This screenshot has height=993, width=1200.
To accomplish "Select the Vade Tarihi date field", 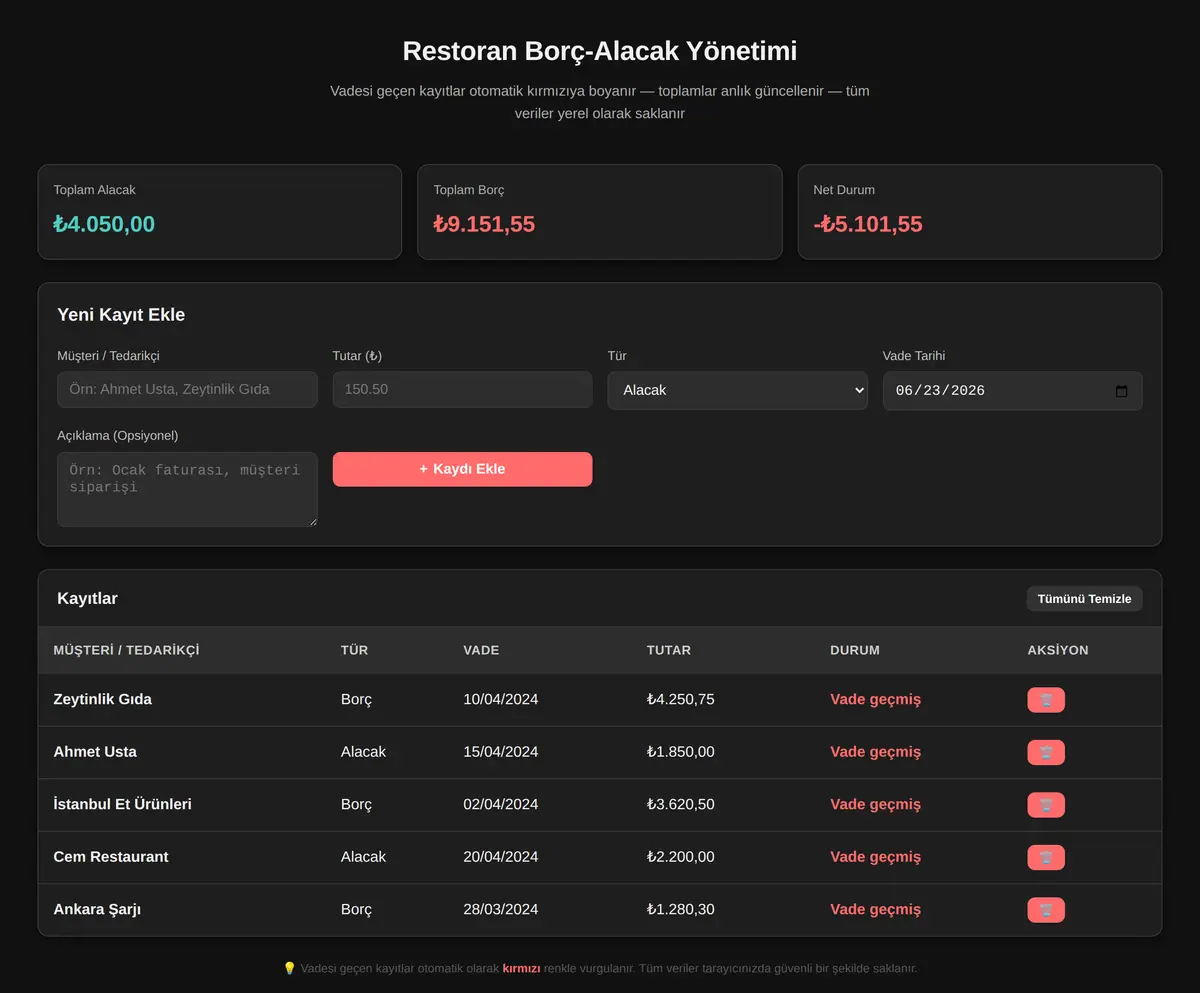I will coord(1012,391).
